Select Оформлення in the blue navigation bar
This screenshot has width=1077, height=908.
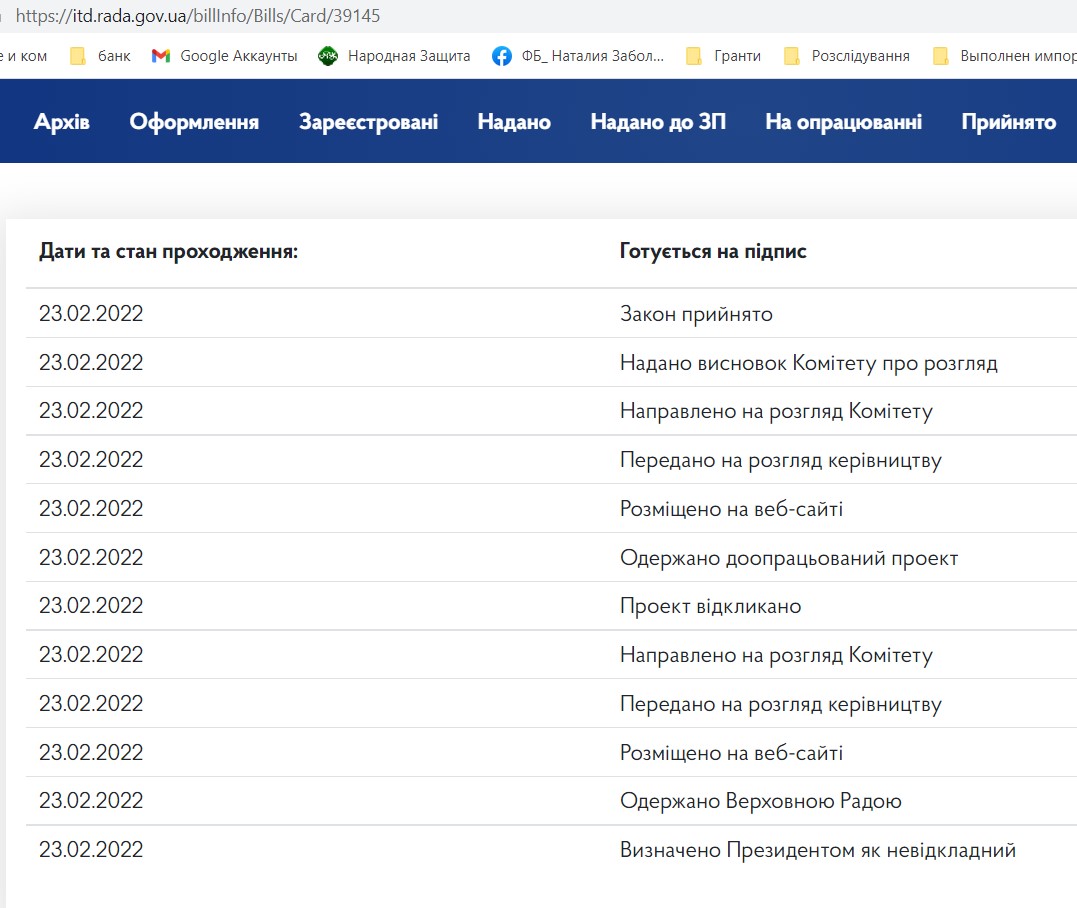click(194, 122)
